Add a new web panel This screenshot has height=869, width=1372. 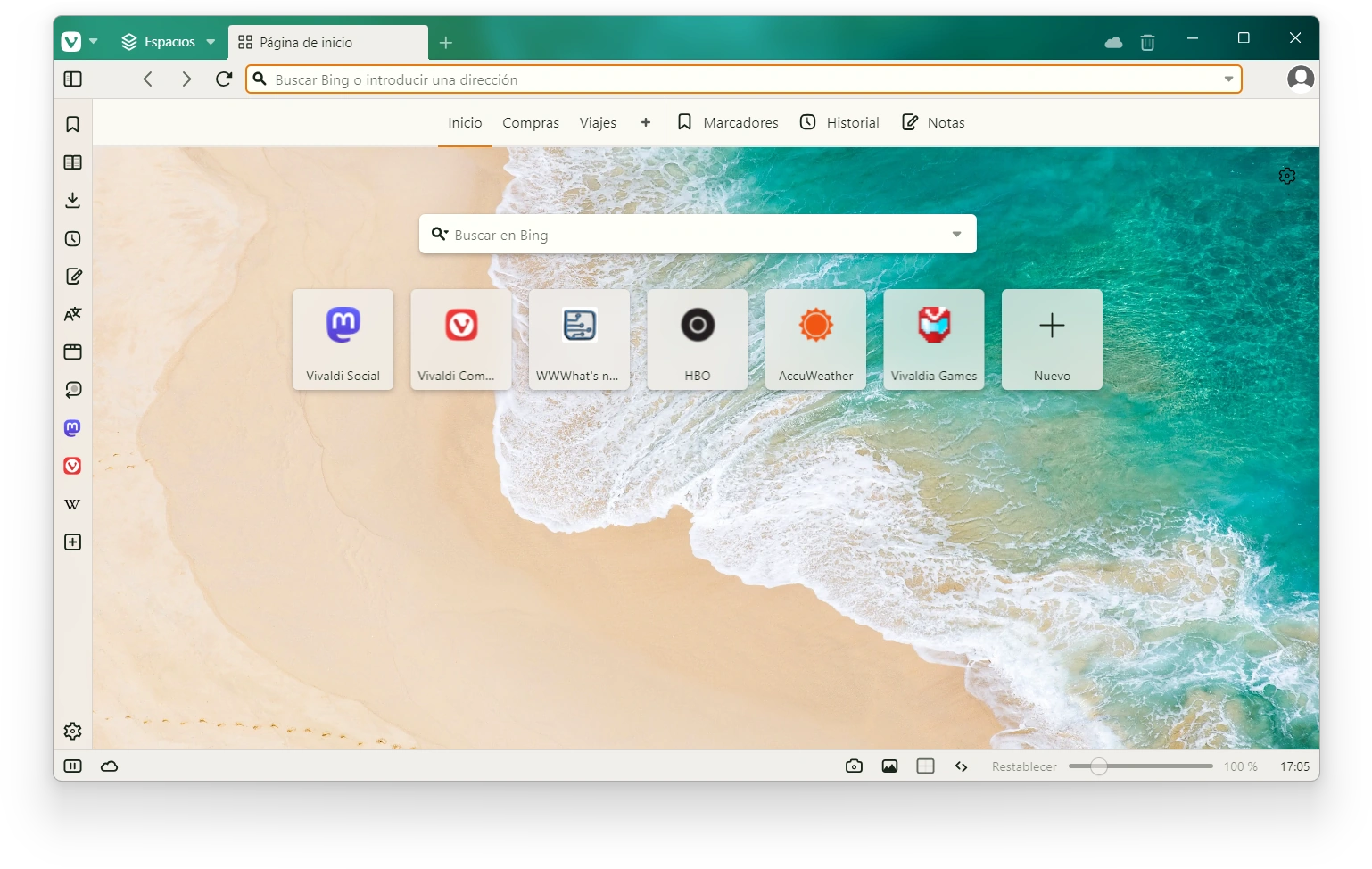click(x=73, y=542)
